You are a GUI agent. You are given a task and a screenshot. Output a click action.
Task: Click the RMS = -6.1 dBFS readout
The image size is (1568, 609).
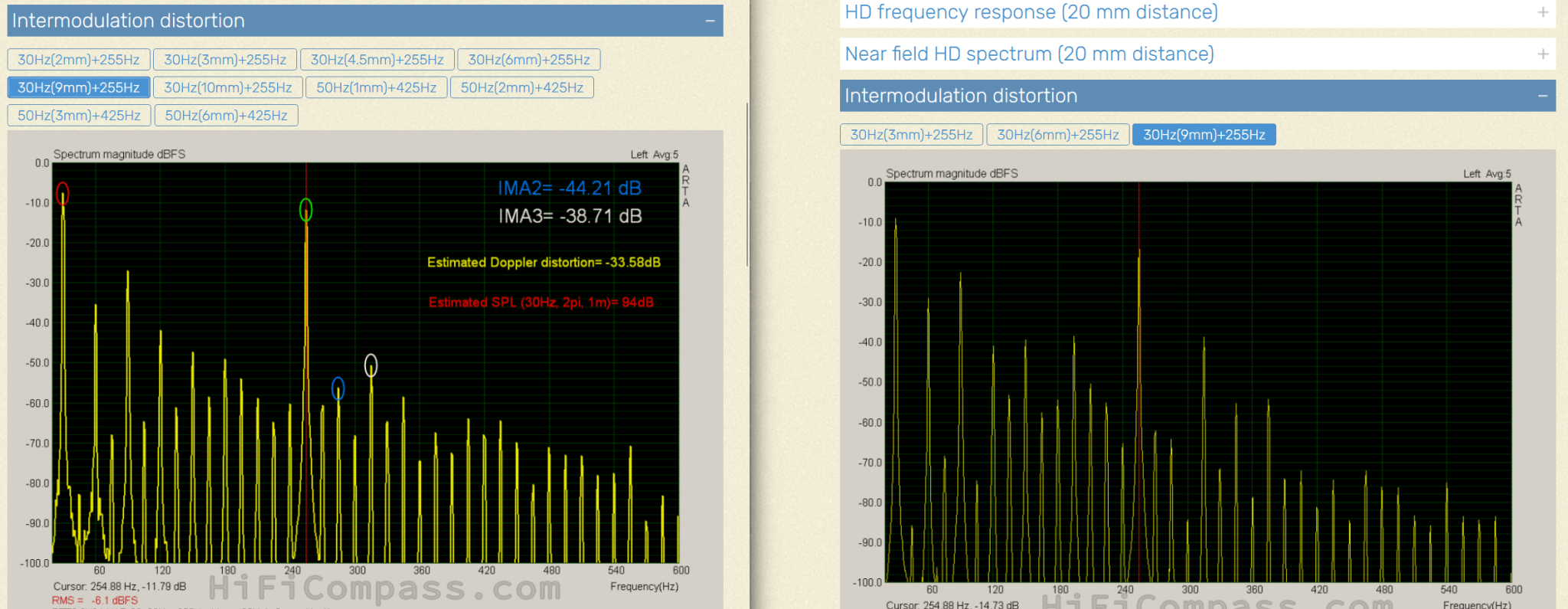[x=95, y=601]
